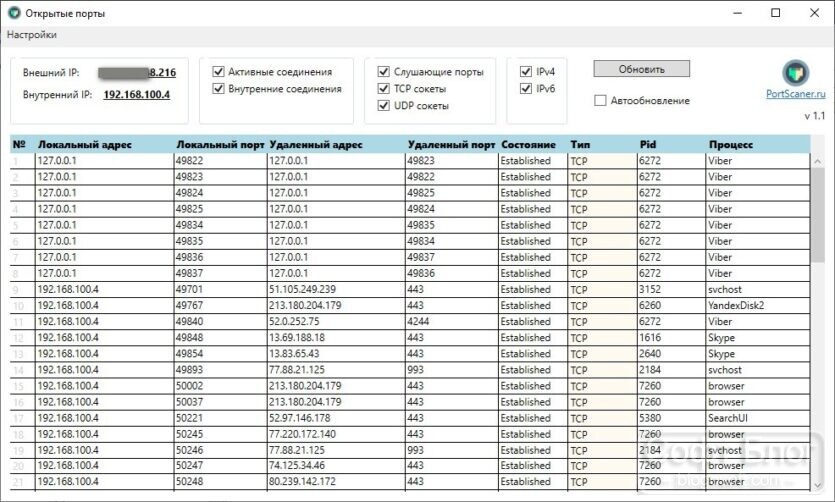Click Pid 3152 cell
The width and height of the screenshot is (835, 502).
pos(671,290)
